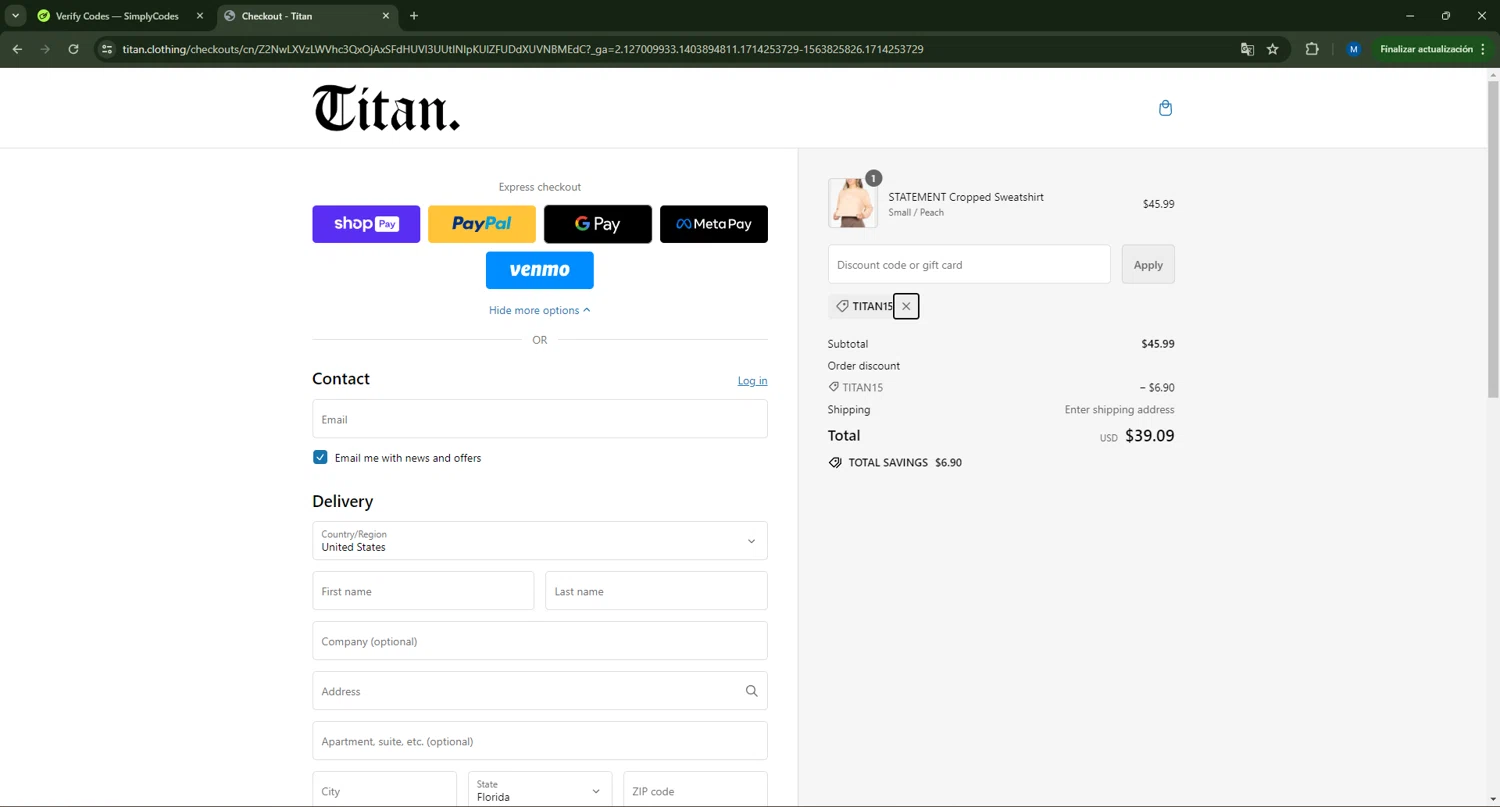Focus the Apartment, suite, etc. field
The image size is (1500, 807).
[x=540, y=741]
